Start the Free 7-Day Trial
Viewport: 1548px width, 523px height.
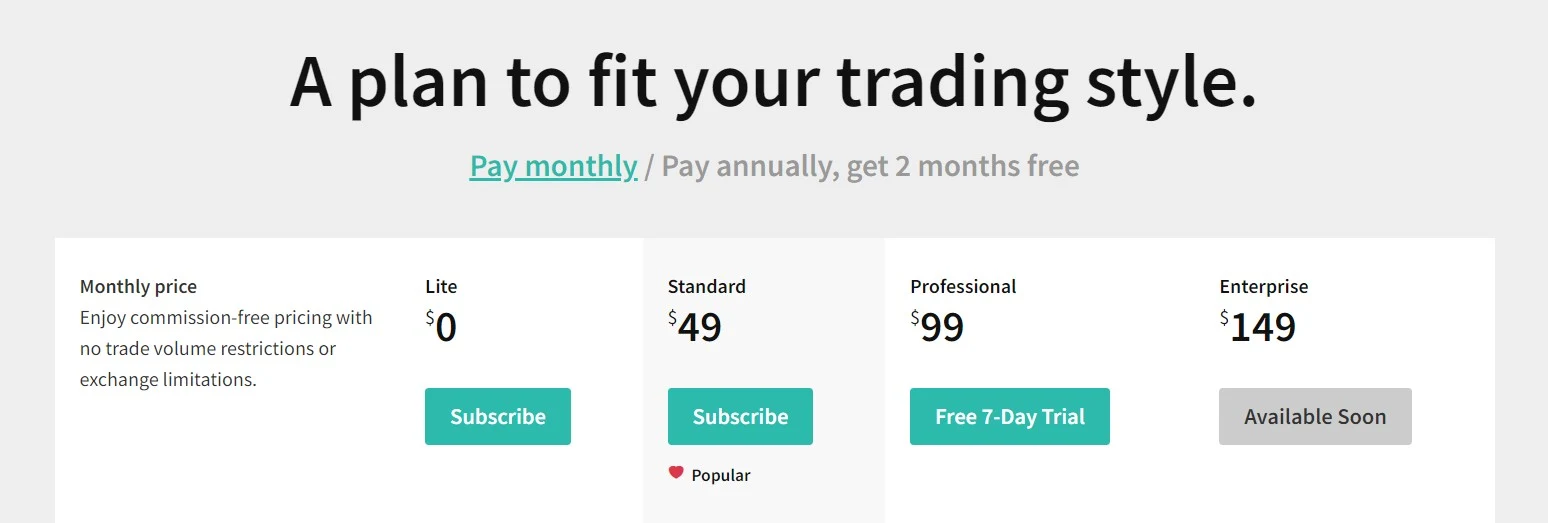pyautogui.click(x=1010, y=416)
